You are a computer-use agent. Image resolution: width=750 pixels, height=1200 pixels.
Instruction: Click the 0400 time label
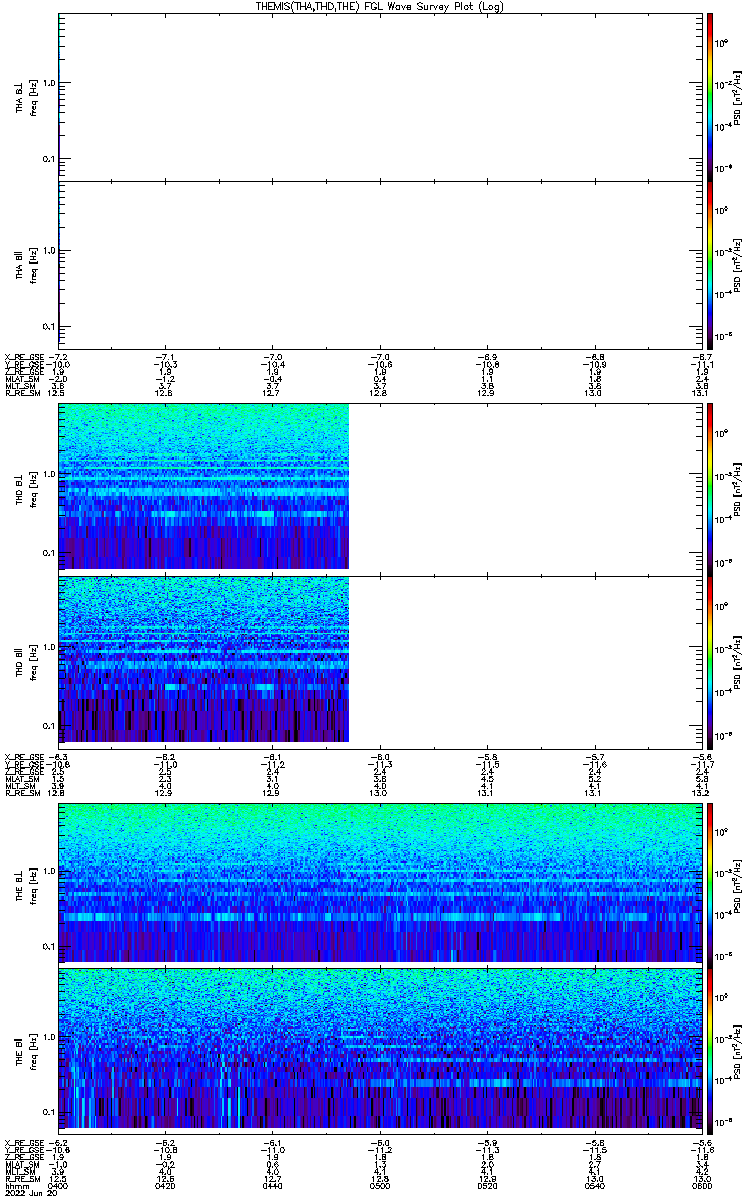point(60,1185)
